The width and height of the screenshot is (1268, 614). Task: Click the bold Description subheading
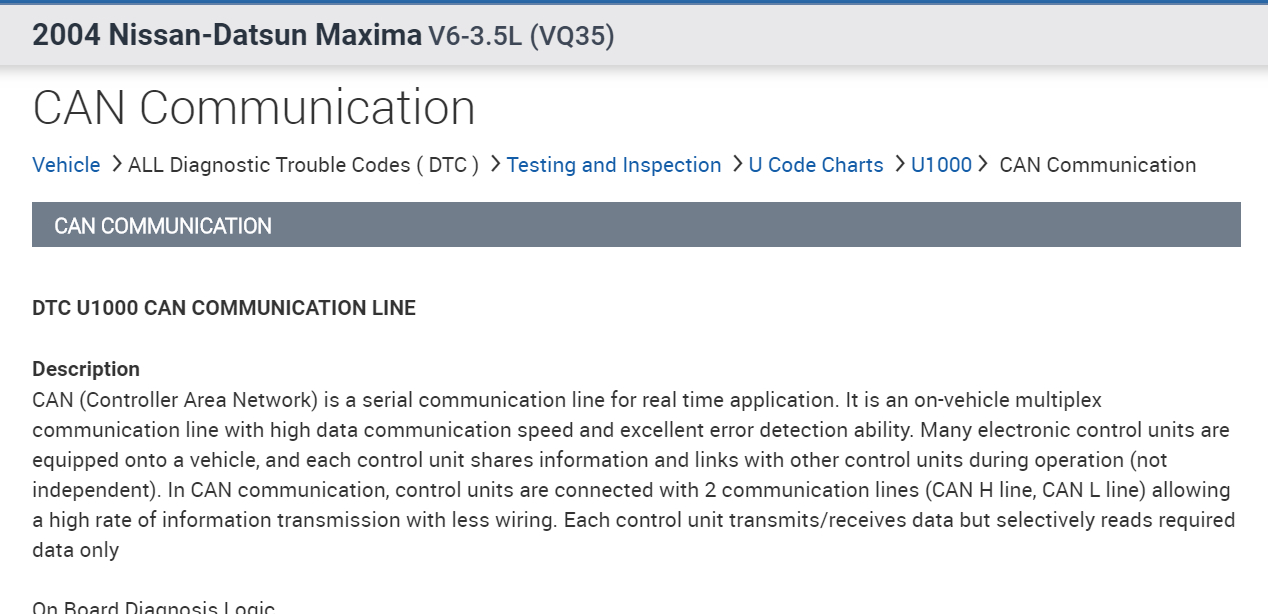click(86, 369)
